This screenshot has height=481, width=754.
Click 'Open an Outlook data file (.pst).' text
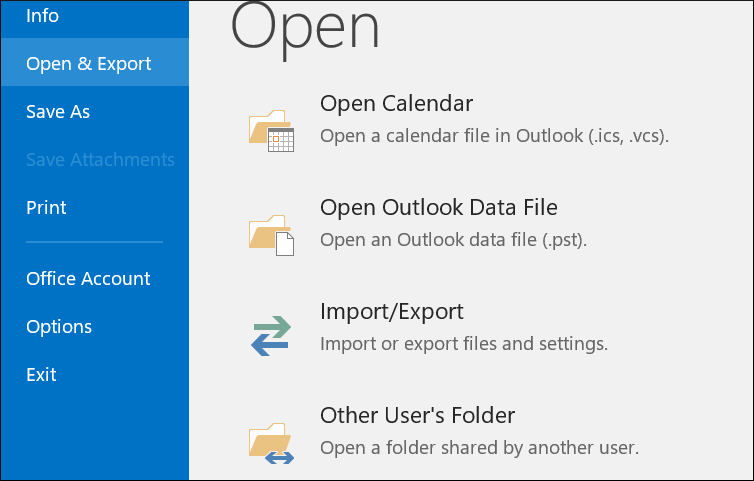pos(453,240)
